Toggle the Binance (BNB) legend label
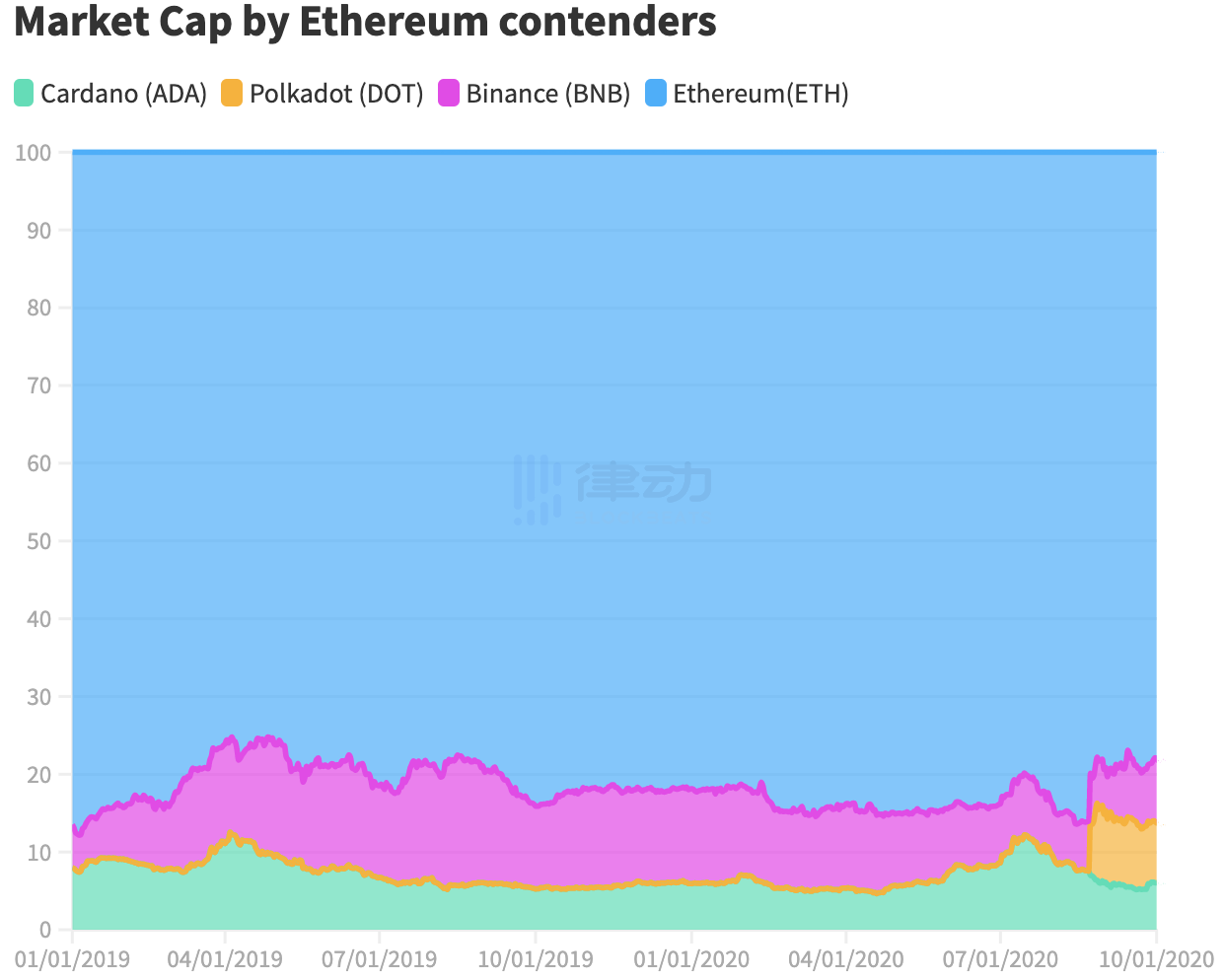The width and height of the screenshot is (1225, 980). [547, 94]
